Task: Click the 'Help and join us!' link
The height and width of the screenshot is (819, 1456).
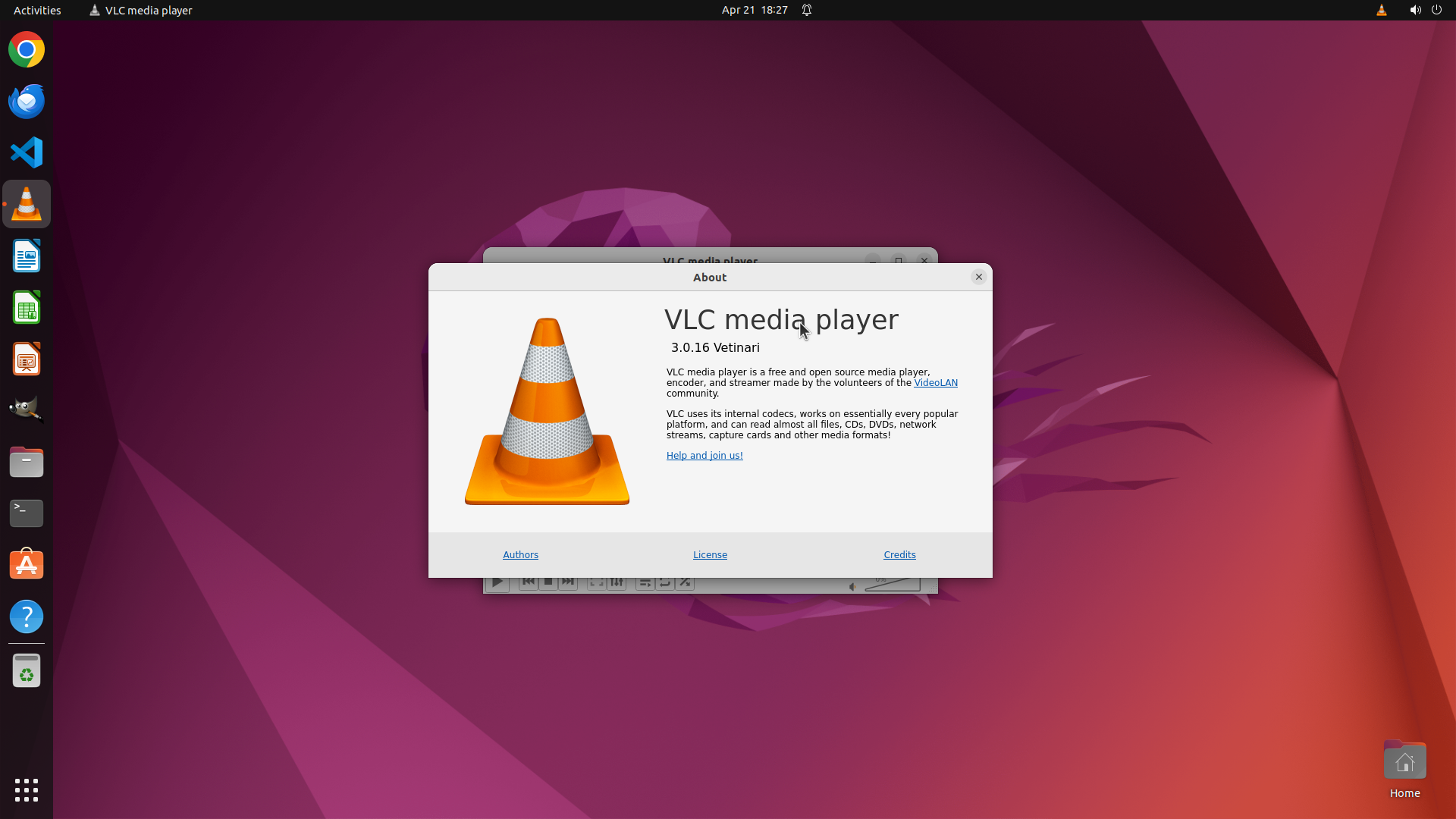Action: tap(704, 456)
